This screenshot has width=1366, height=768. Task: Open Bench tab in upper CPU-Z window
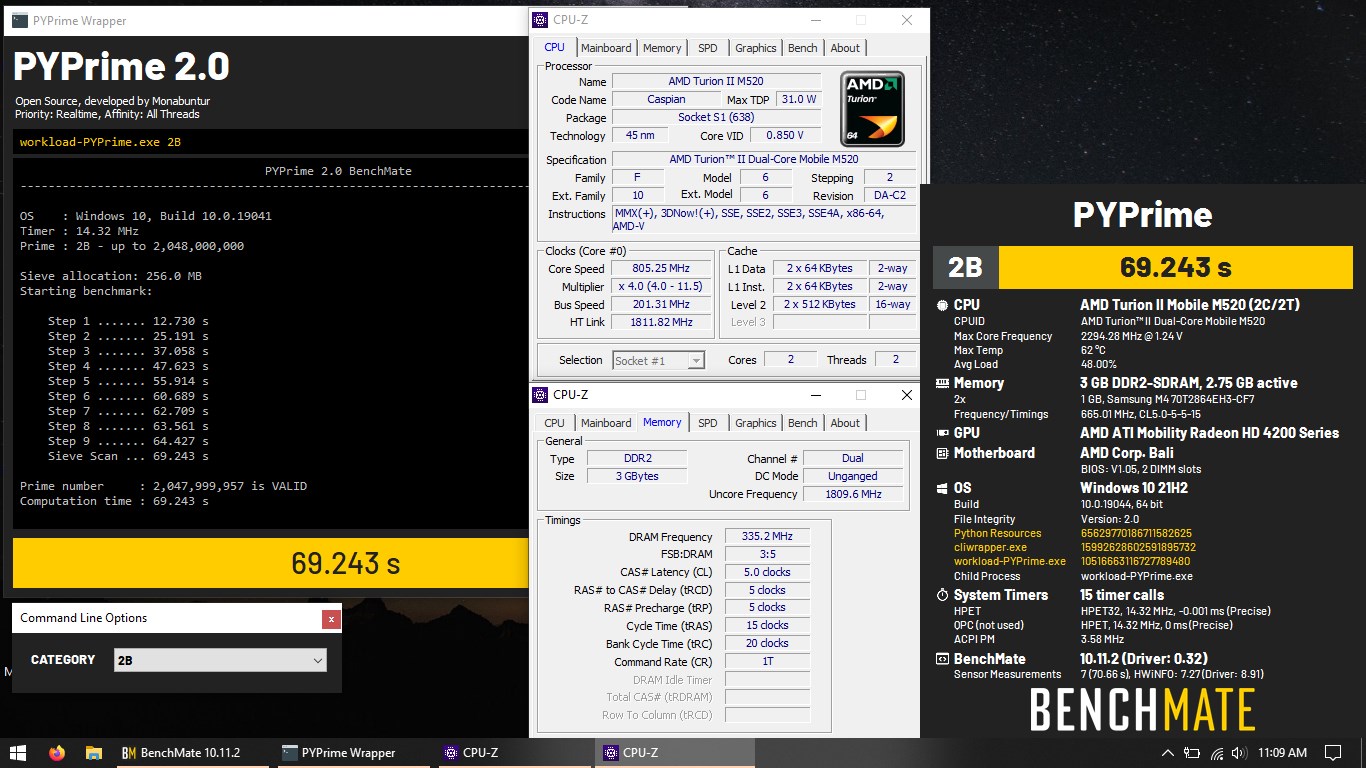(x=803, y=48)
